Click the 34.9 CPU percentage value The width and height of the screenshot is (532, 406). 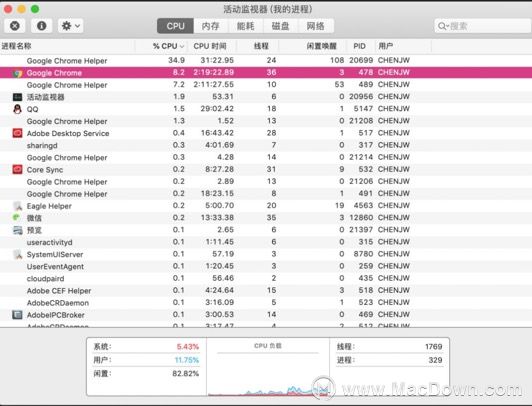pos(176,60)
